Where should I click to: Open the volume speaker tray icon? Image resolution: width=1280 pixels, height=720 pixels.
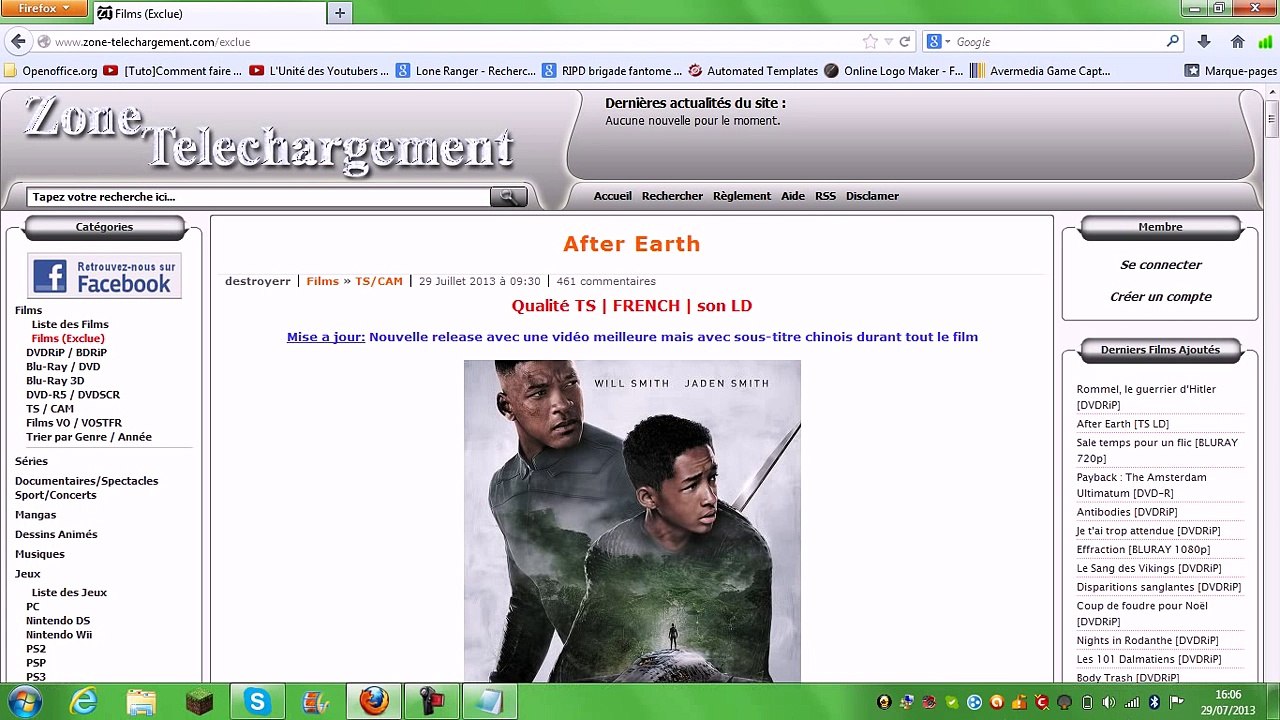click(x=1108, y=702)
